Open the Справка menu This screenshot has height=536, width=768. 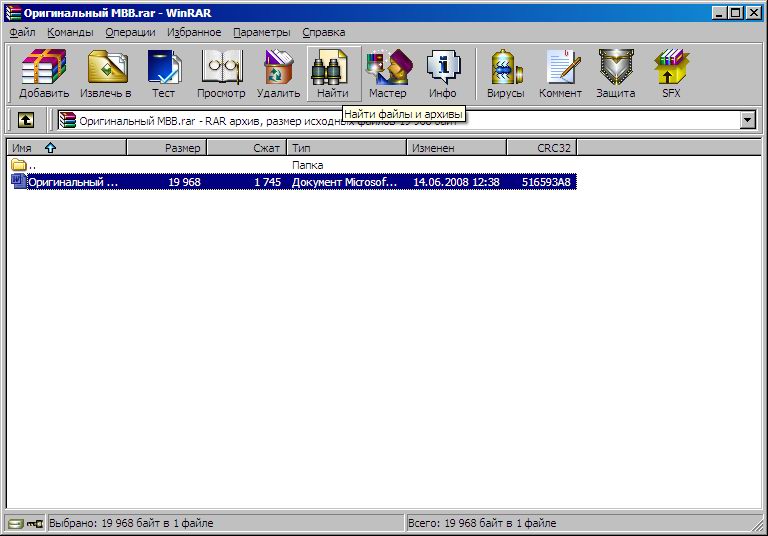pos(324,32)
